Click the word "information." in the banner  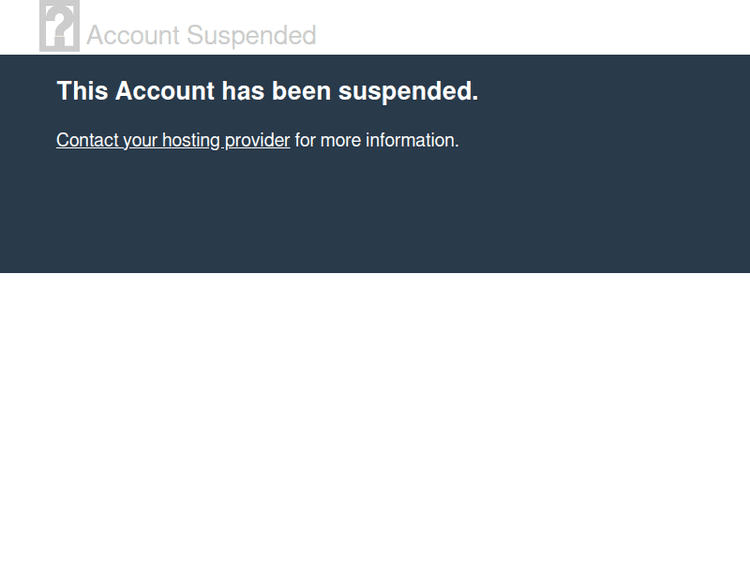pyautogui.click(x=412, y=140)
